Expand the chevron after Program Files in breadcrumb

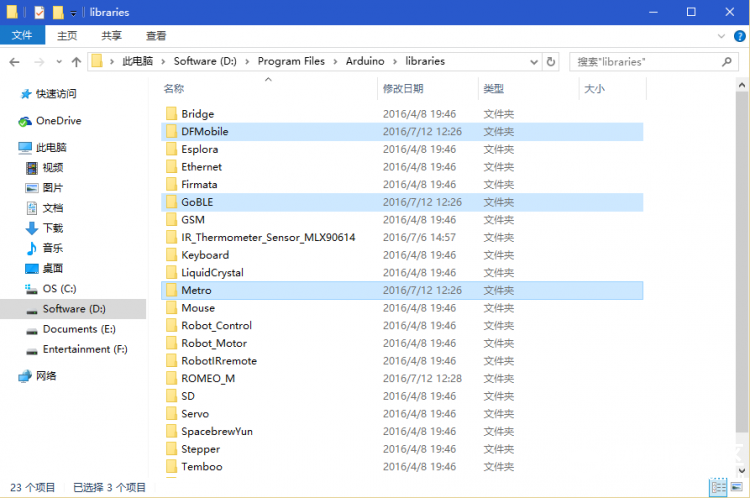tap(335, 62)
